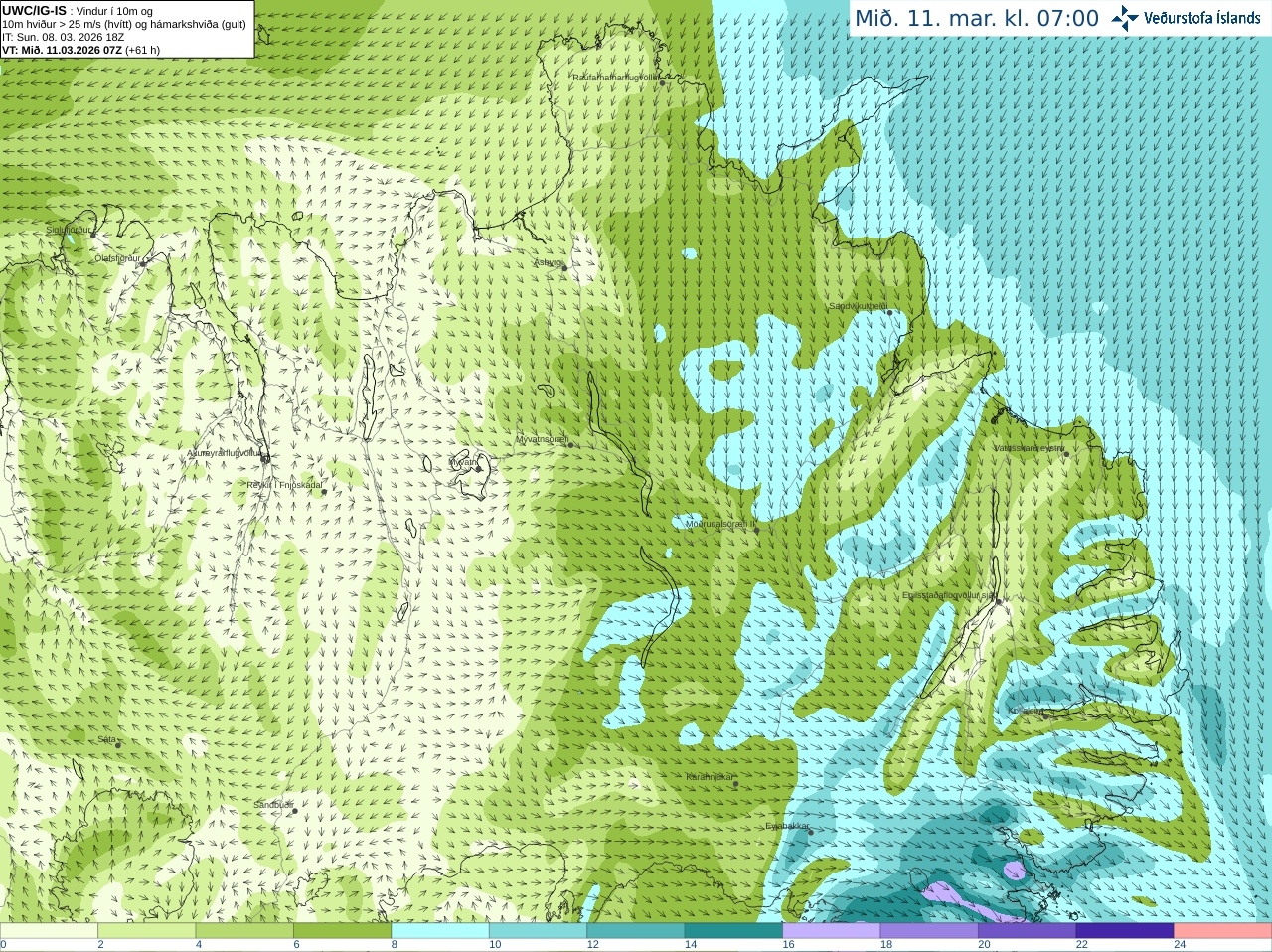Viewport: 1272px width, 952px height.
Task: Click the Akureyrarflugvöllur station label
Action: click(x=224, y=452)
